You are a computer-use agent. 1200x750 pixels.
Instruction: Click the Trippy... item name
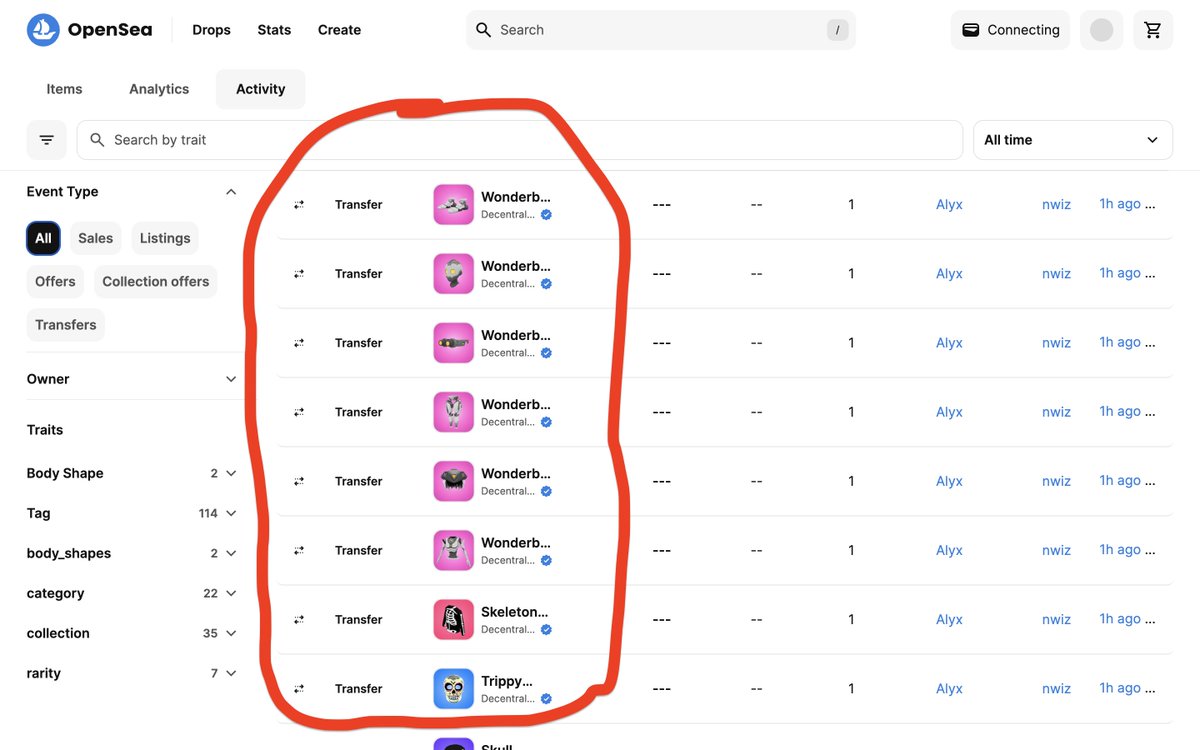[507, 681]
